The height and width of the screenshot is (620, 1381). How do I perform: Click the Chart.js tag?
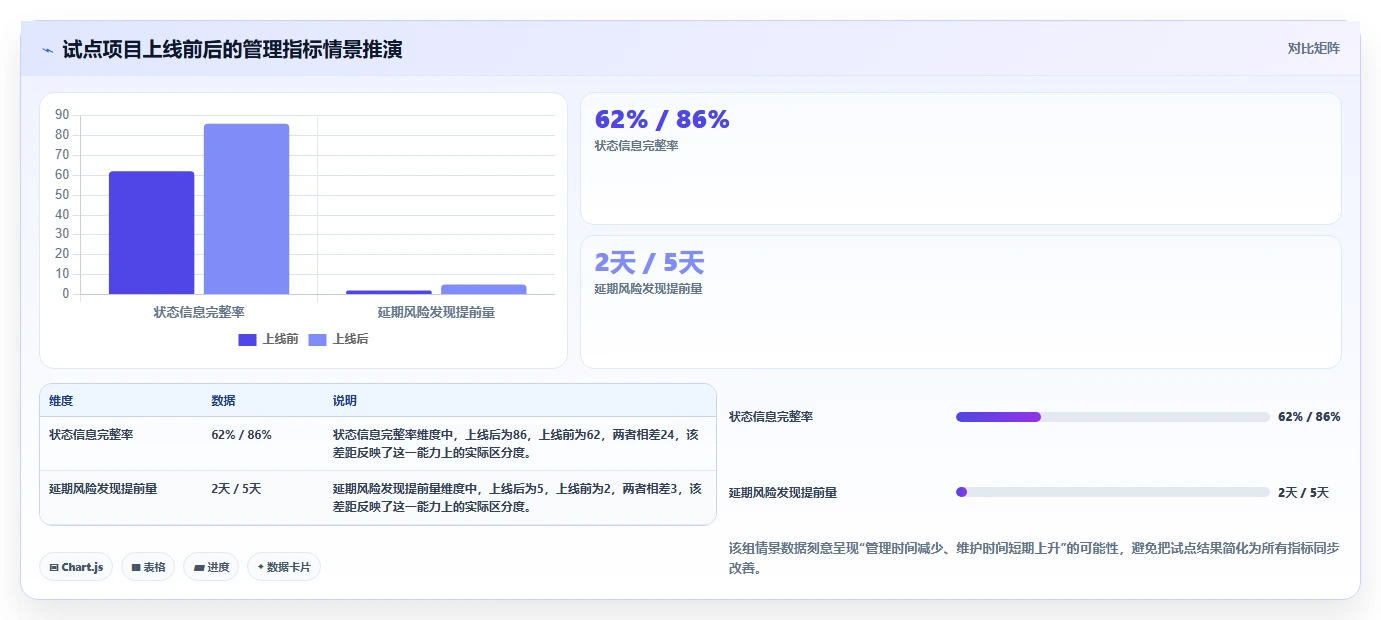77,567
